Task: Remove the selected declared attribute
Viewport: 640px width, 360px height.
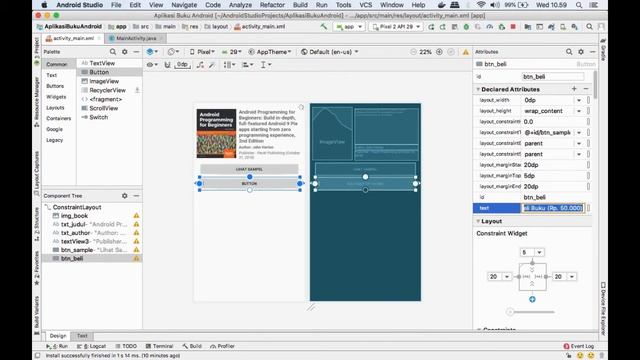Action: pos(586,89)
